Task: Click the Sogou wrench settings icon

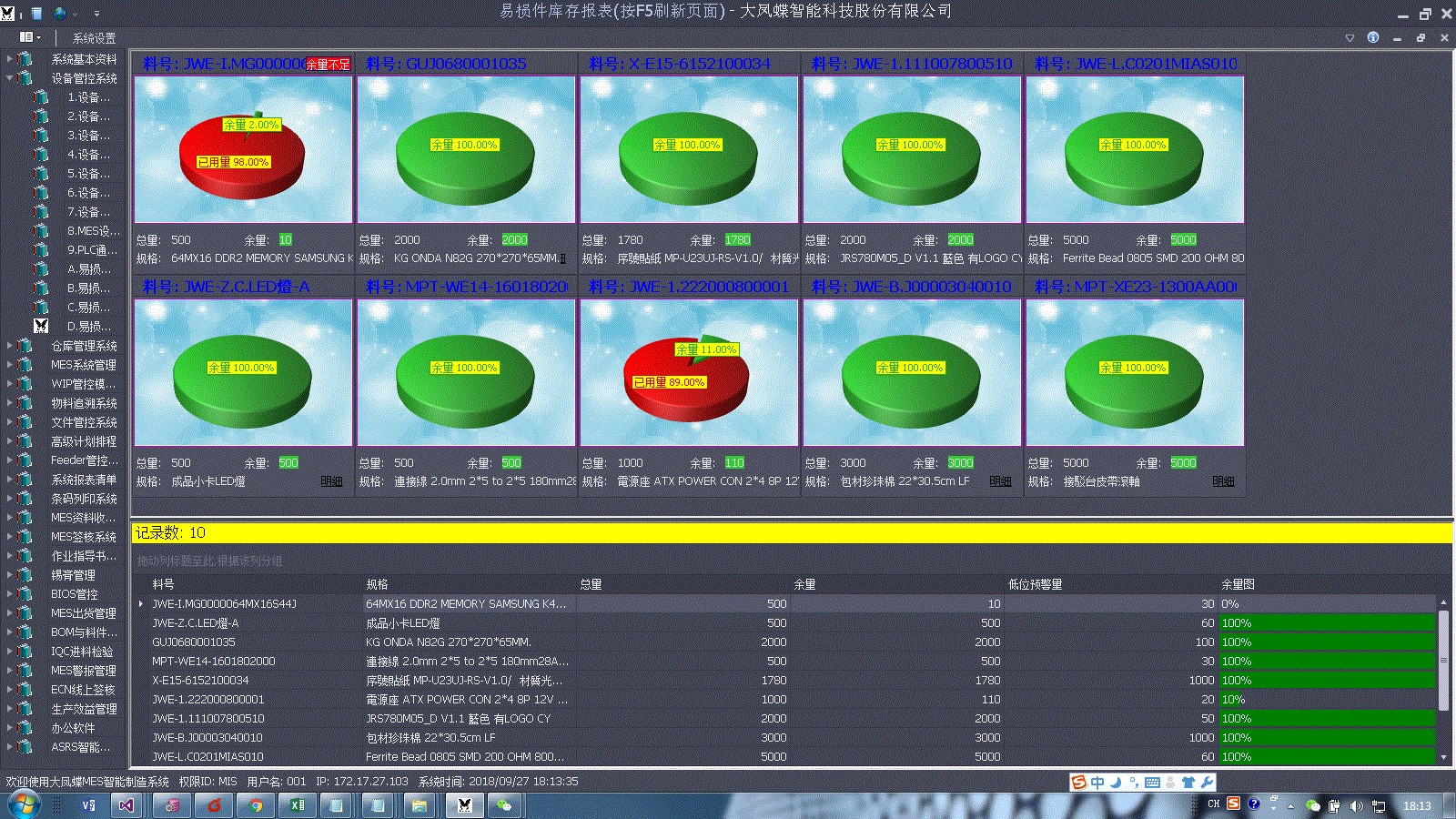Action: coord(1207,783)
